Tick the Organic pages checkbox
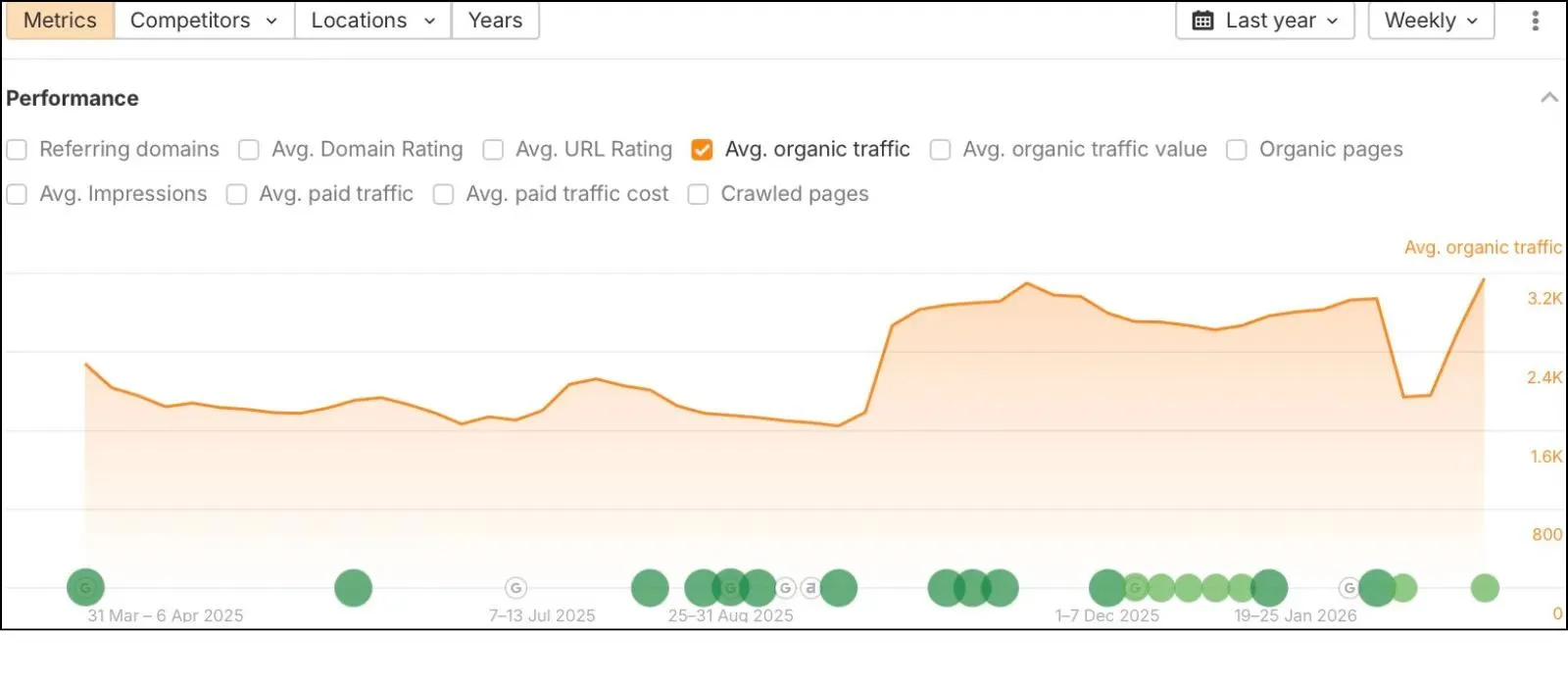Viewport: 1568px width, 686px height. tap(1237, 149)
